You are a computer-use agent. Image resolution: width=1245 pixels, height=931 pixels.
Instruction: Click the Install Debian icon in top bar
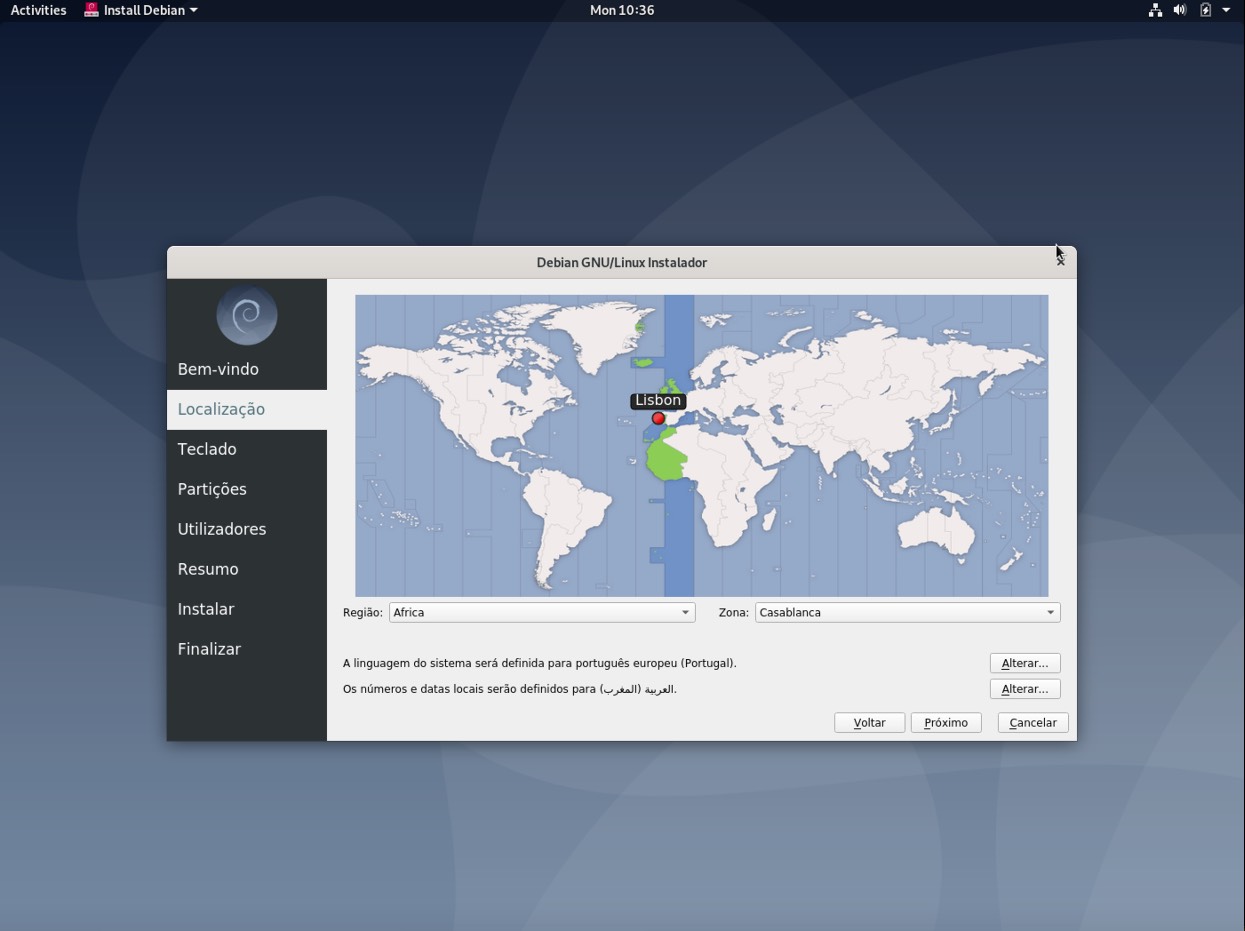pos(91,10)
